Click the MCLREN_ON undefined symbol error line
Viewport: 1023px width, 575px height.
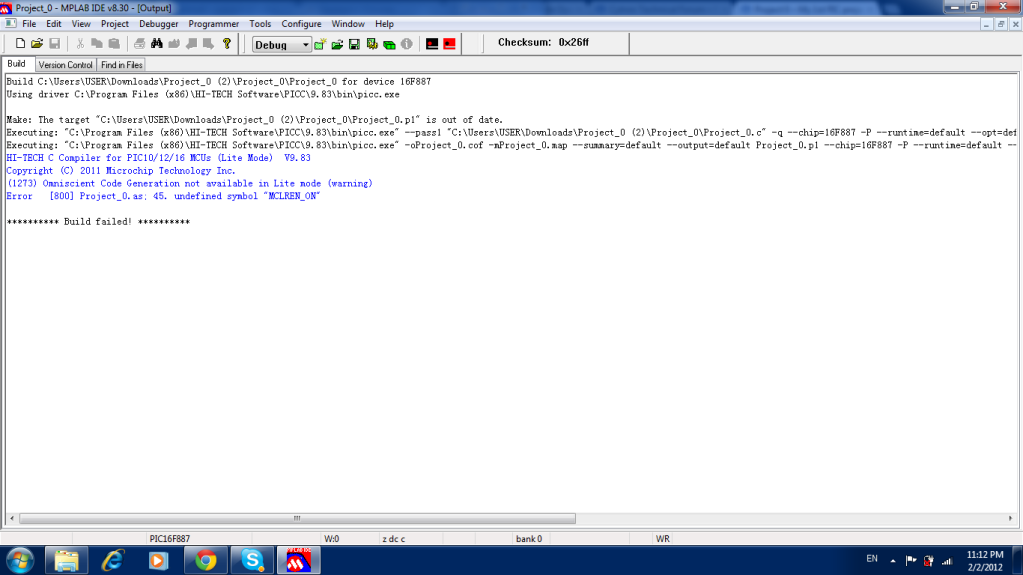coord(163,196)
